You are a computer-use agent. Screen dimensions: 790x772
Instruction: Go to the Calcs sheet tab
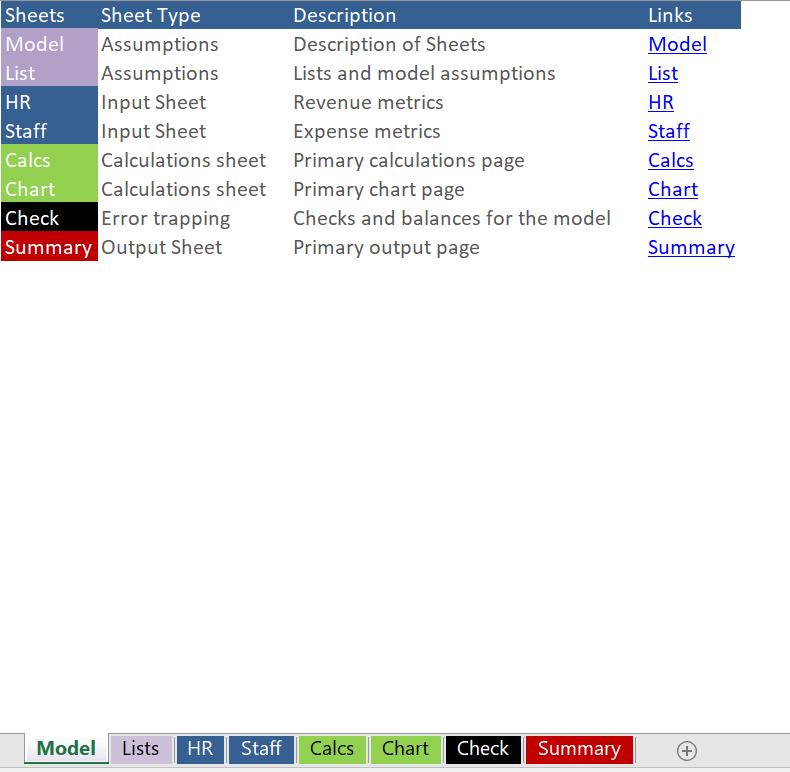pyautogui.click(x=332, y=749)
